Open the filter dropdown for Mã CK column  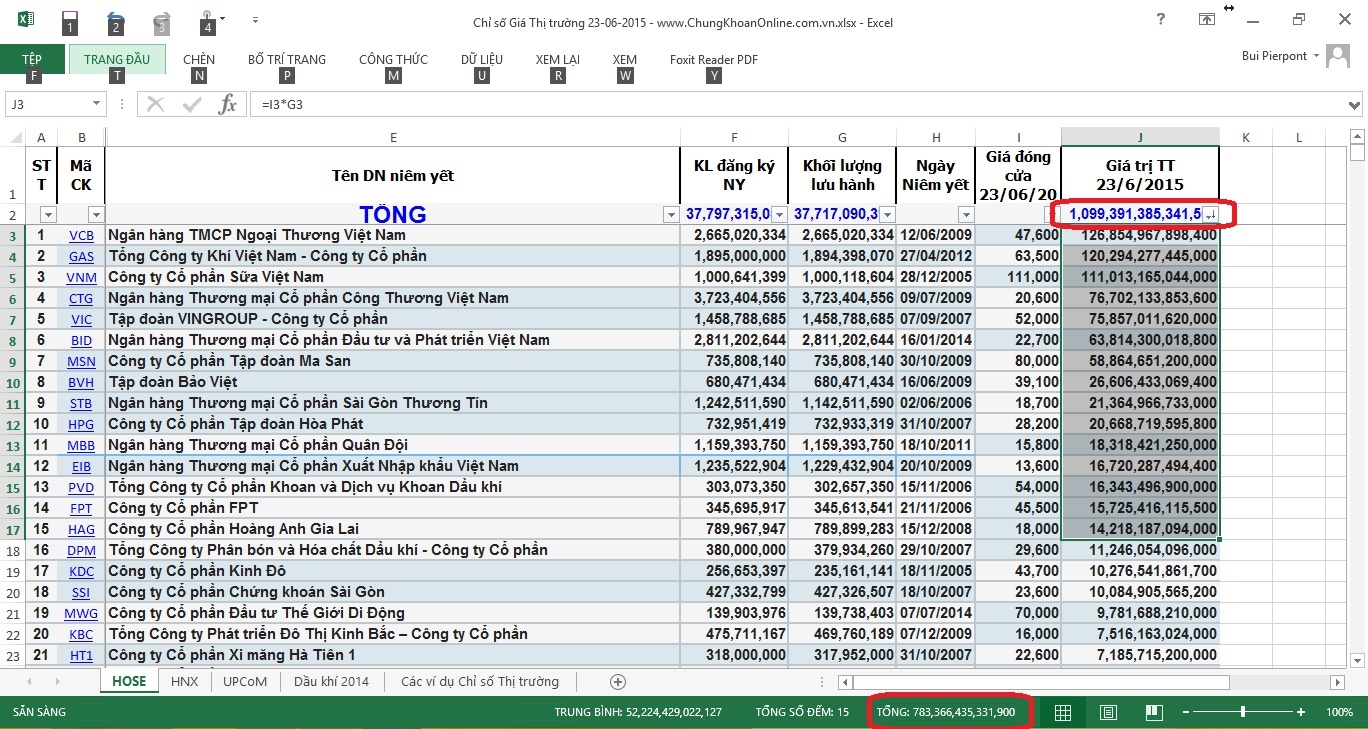[x=96, y=215]
